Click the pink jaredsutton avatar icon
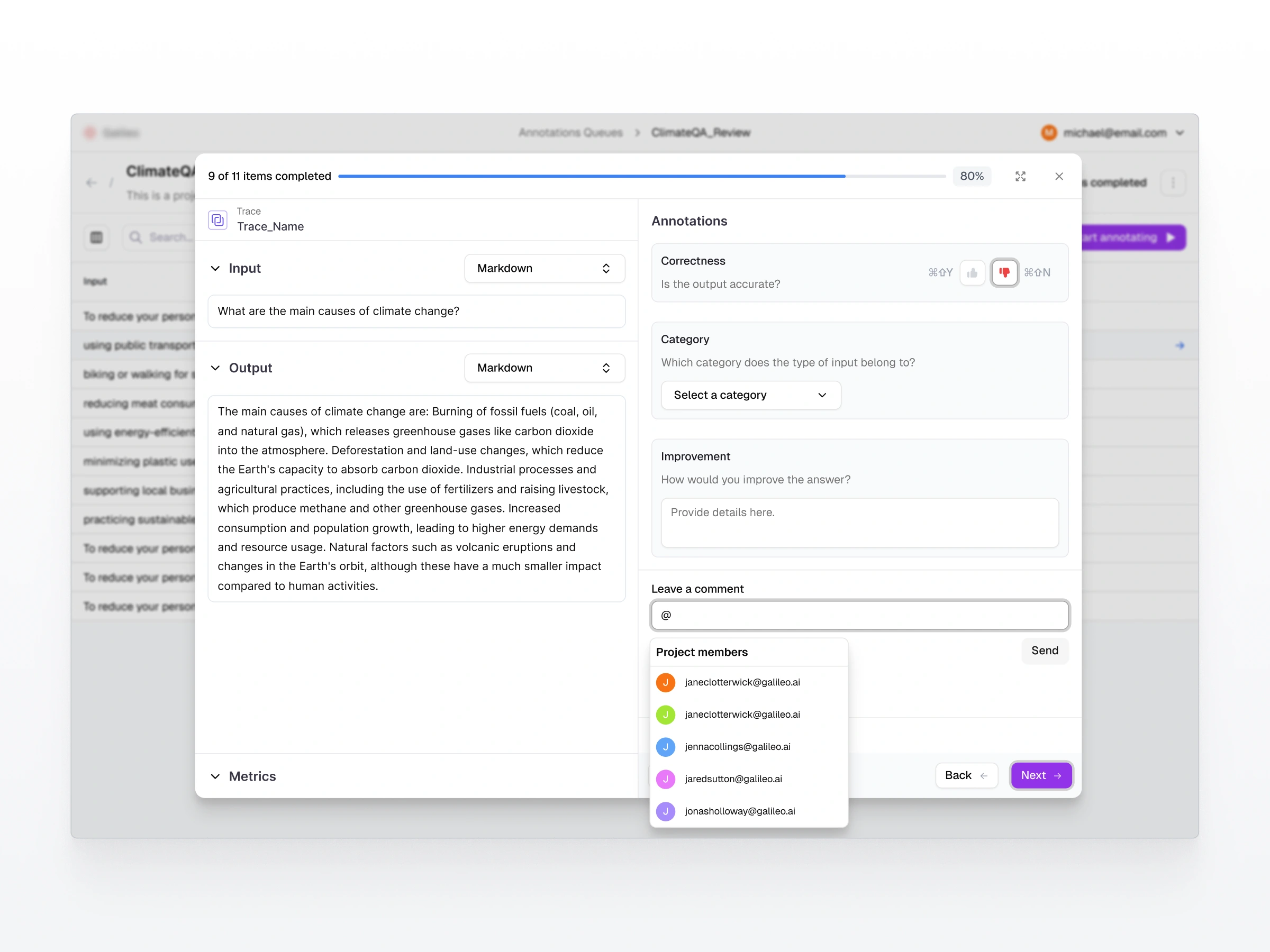 (x=666, y=779)
